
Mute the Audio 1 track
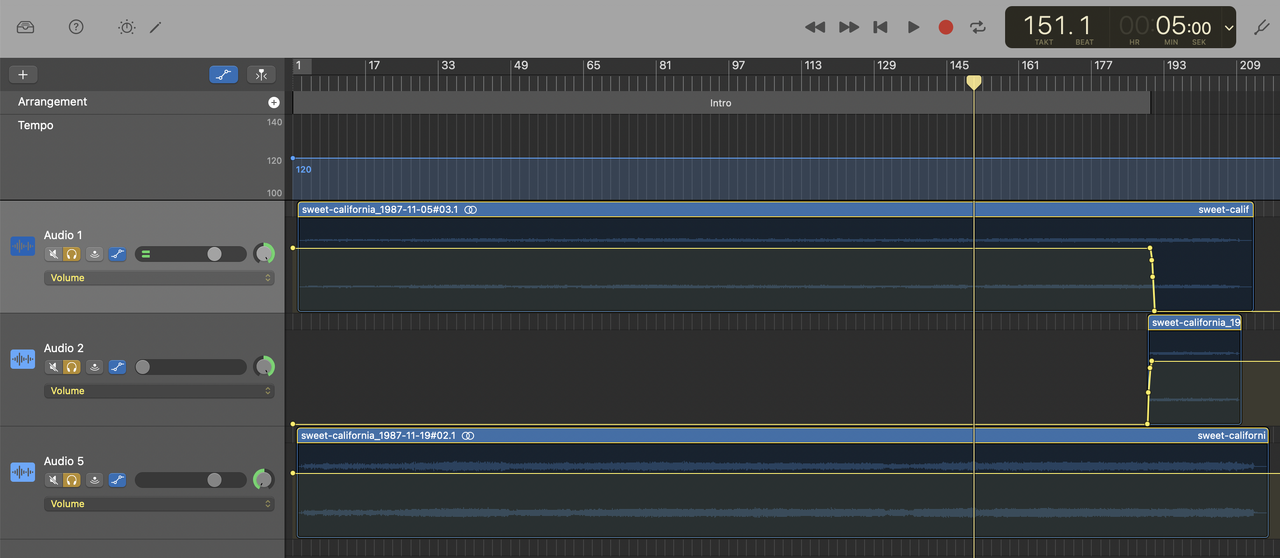pos(53,254)
